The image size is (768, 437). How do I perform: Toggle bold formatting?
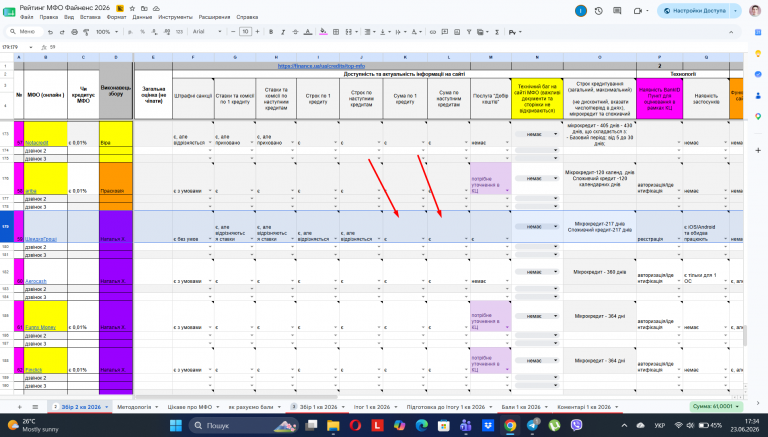pos(271,32)
